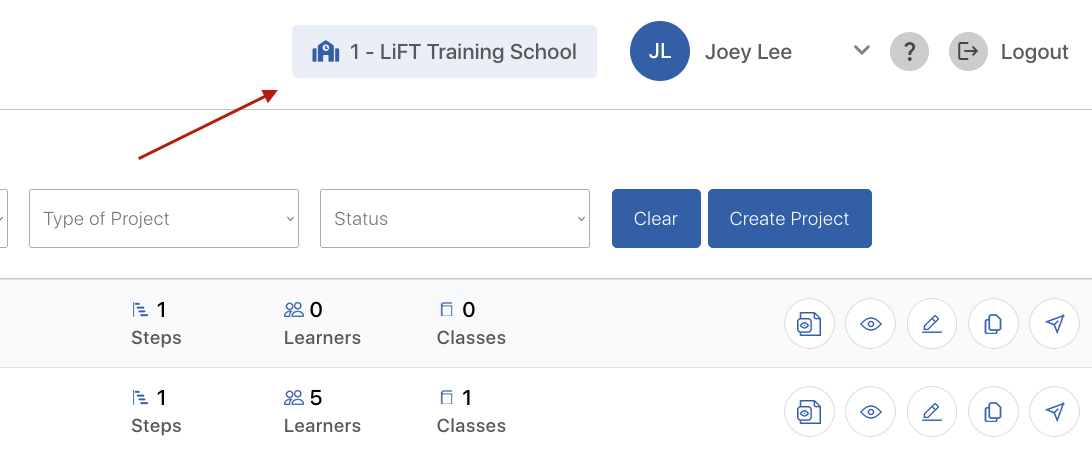This screenshot has height=452, width=1092.
Task: Duplicate the first project with the copy icon
Action: point(993,324)
